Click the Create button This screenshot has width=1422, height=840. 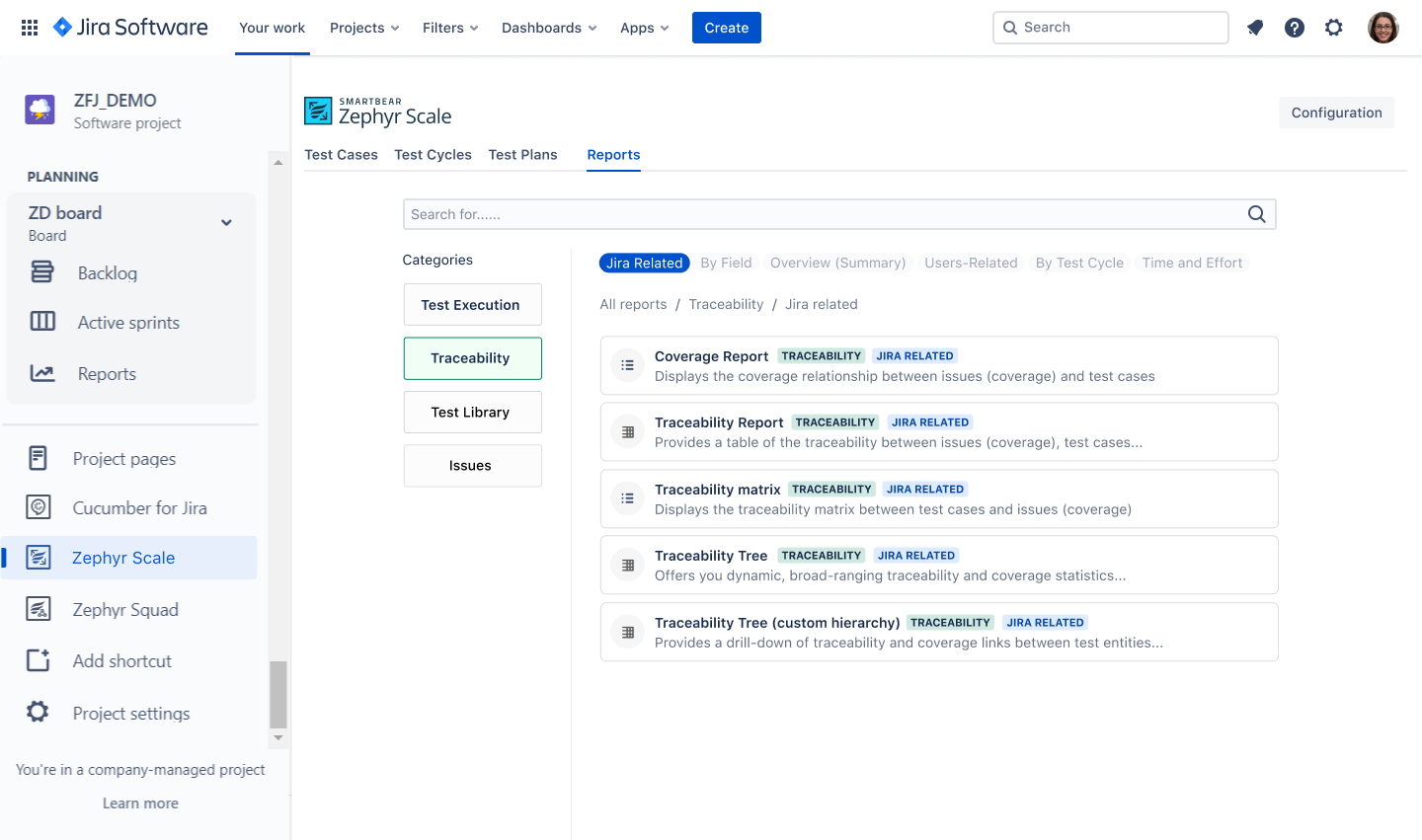click(727, 28)
